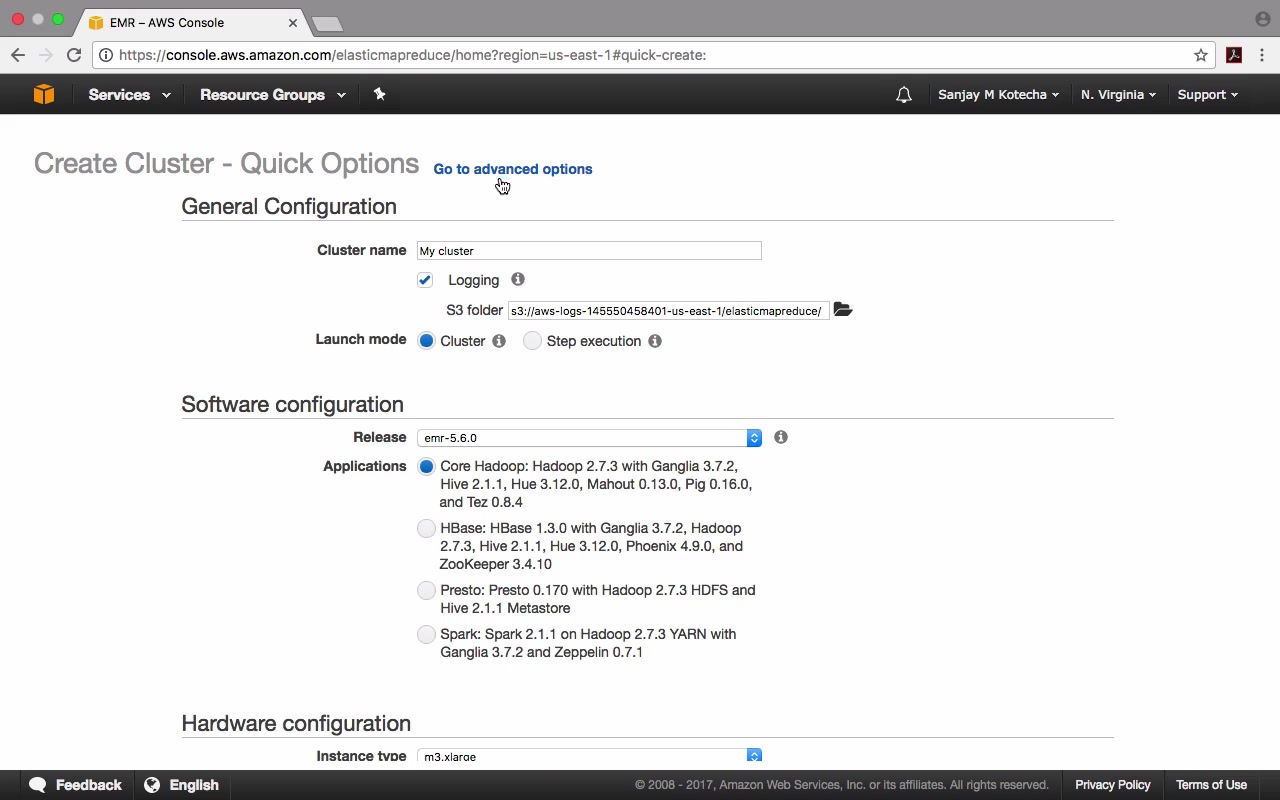Select the Presto applications option

pos(427,590)
